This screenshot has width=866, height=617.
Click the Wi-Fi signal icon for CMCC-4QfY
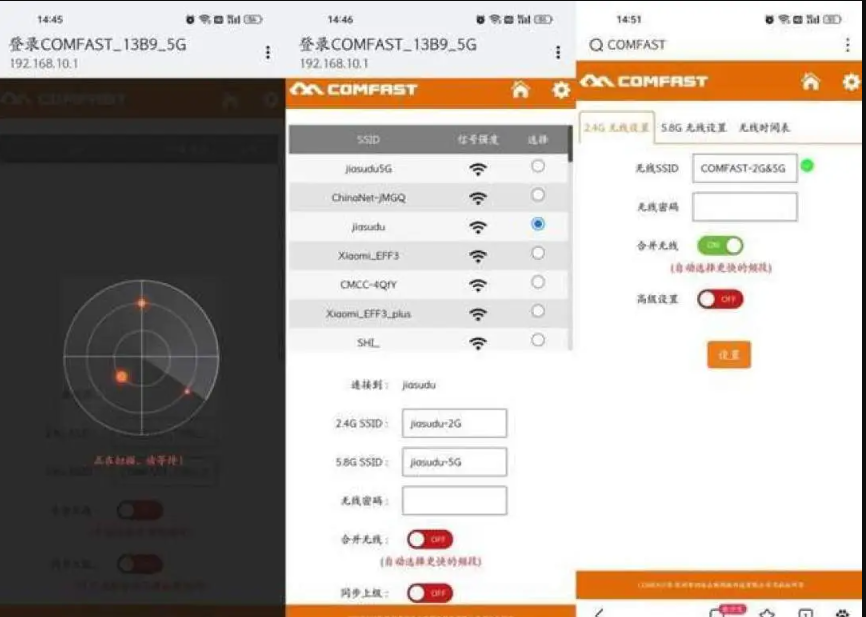[478, 285]
